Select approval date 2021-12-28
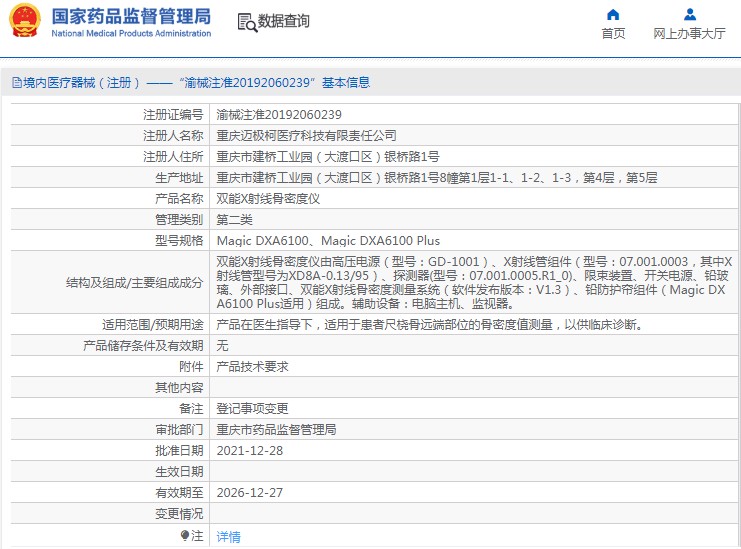 click(x=250, y=451)
